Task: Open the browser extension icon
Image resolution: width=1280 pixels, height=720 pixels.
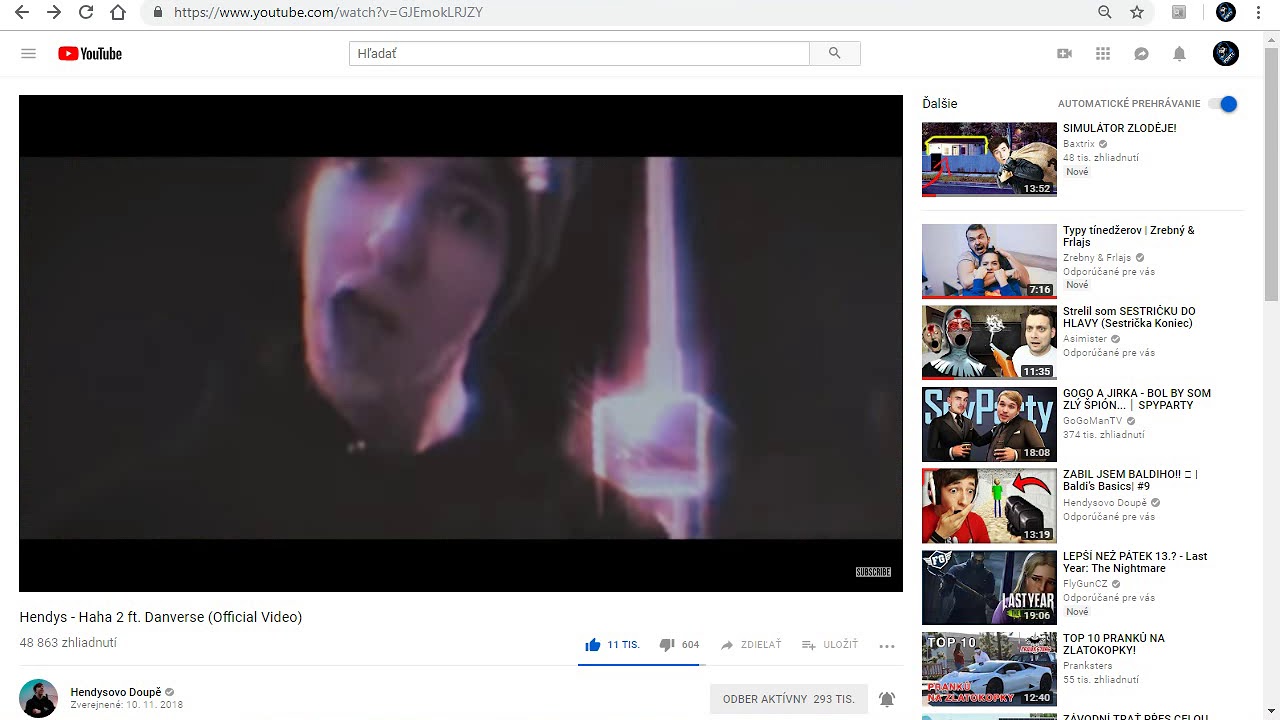Action: [1179, 12]
